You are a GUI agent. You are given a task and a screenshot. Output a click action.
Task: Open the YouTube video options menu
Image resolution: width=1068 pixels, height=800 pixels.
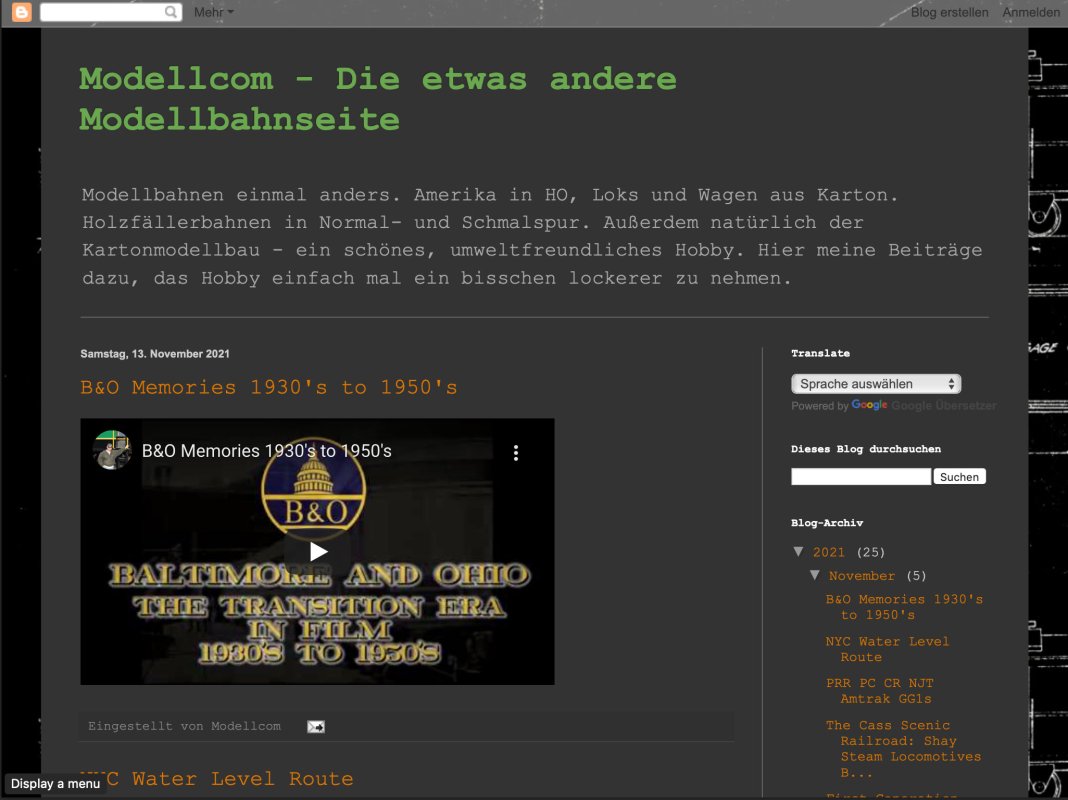click(x=516, y=453)
